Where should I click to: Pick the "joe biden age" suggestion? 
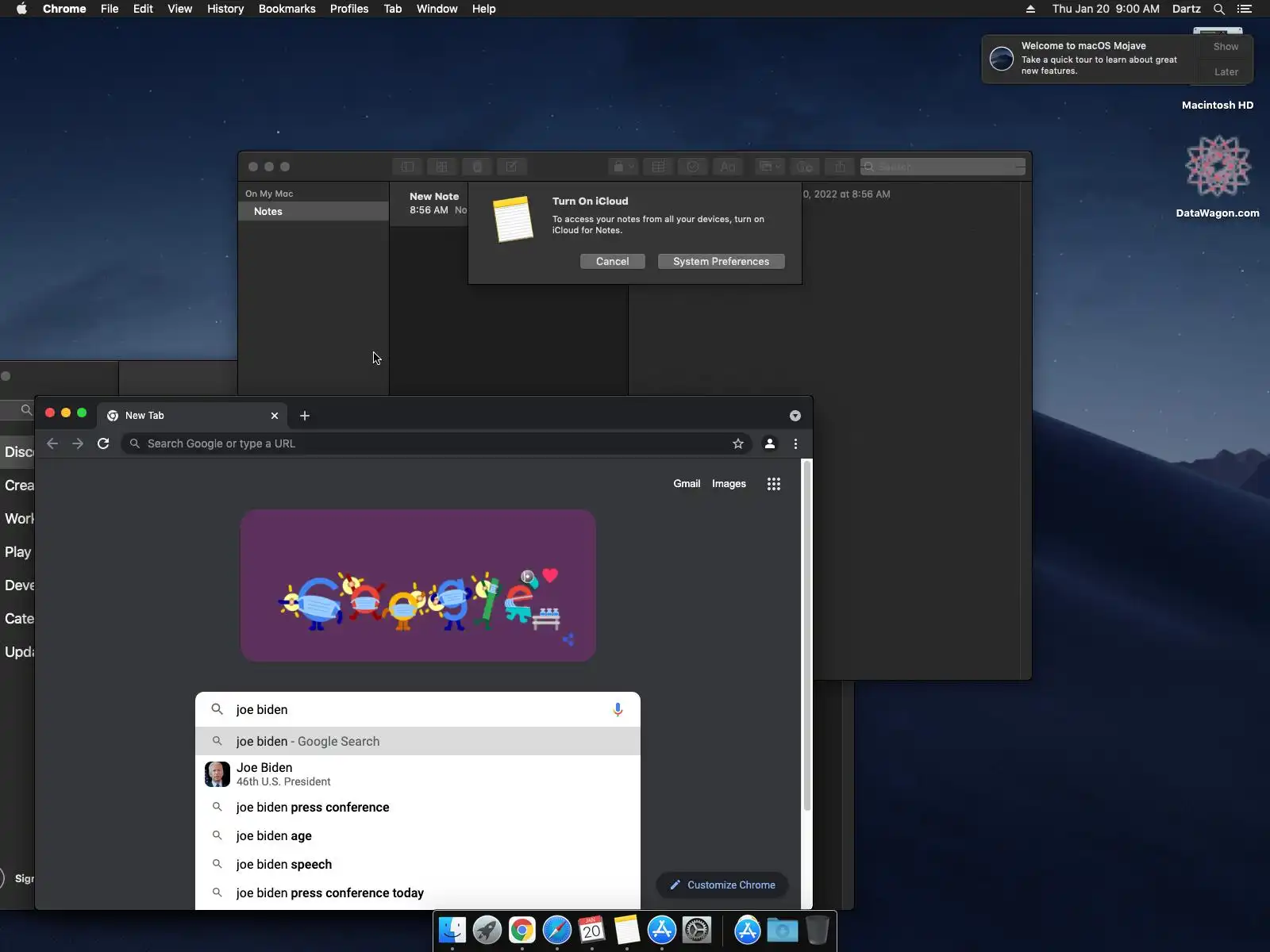click(x=418, y=836)
